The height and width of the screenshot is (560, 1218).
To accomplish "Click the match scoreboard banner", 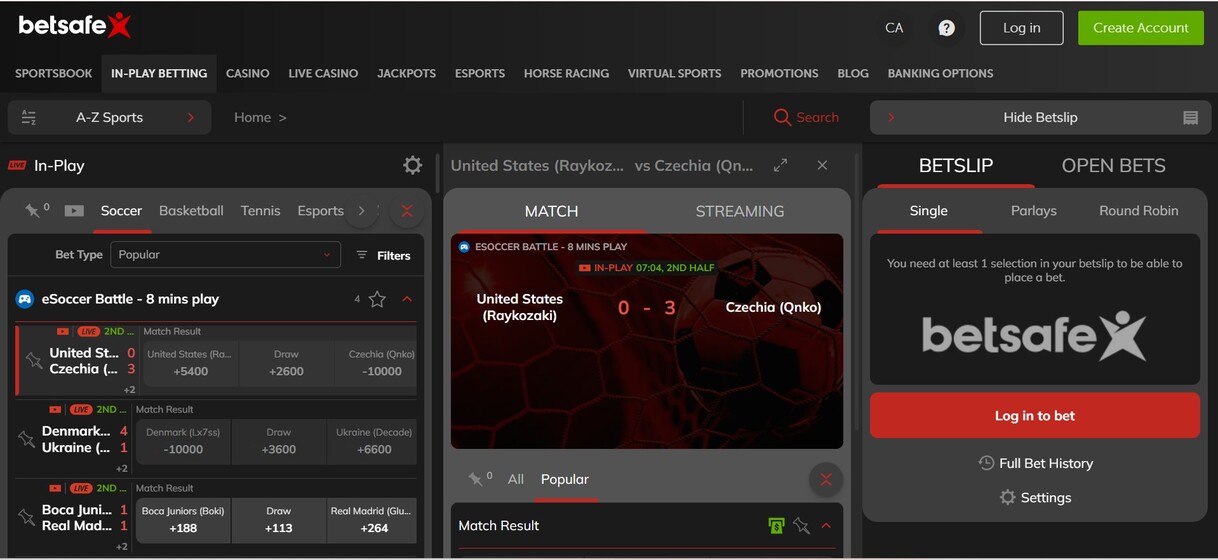I will coord(646,341).
